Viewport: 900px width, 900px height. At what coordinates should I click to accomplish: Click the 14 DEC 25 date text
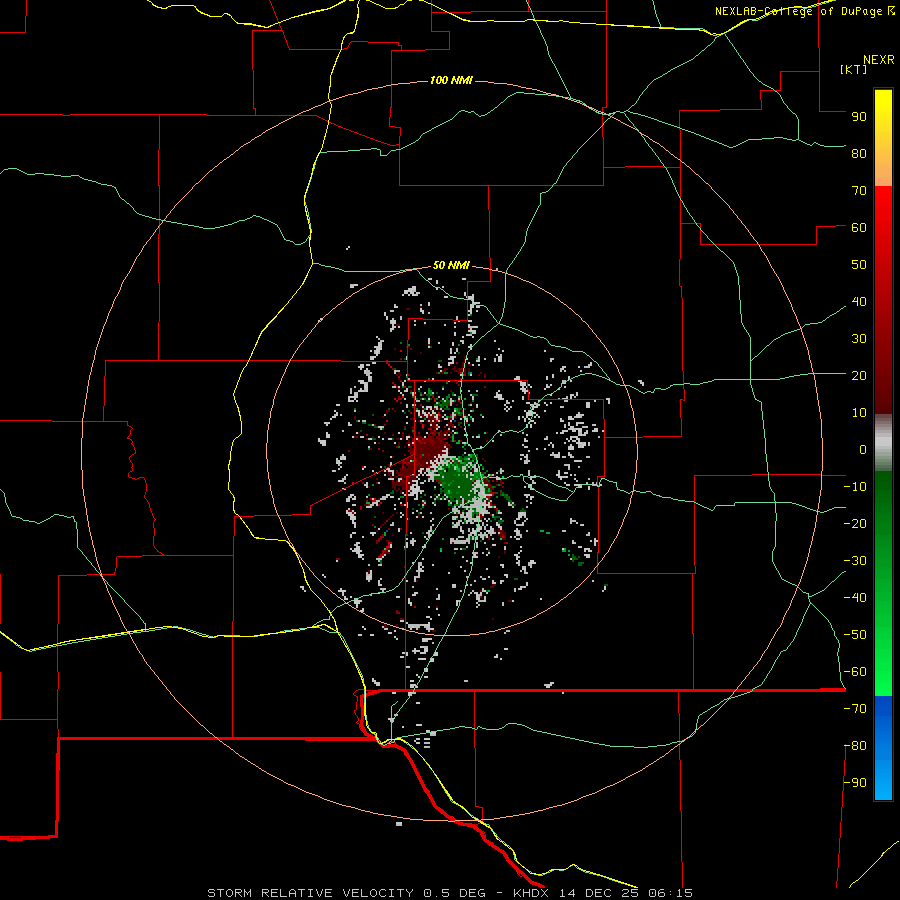tap(599, 893)
